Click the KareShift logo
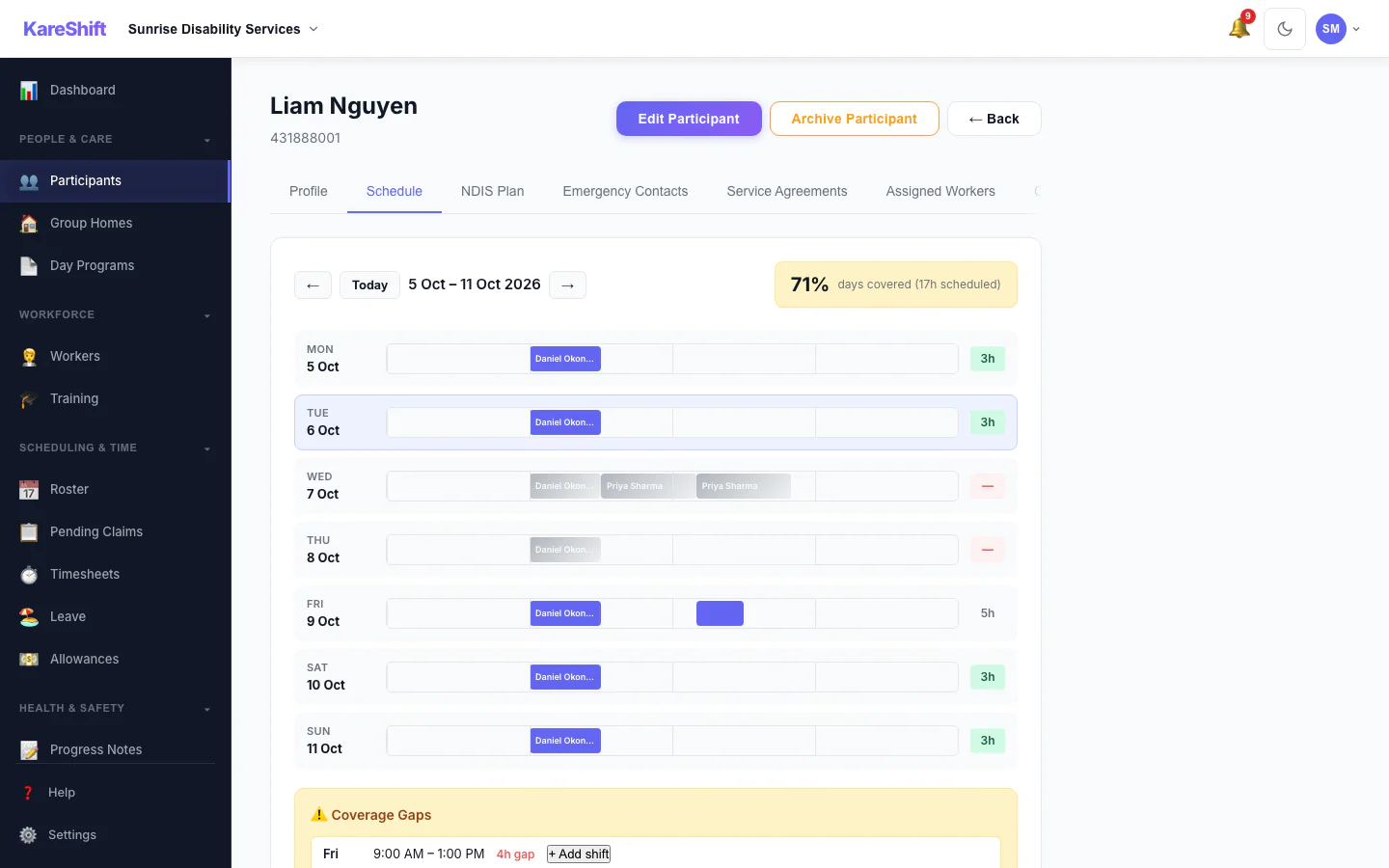Image resolution: width=1389 pixels, height=868 pixels. (x=65, y=29)
